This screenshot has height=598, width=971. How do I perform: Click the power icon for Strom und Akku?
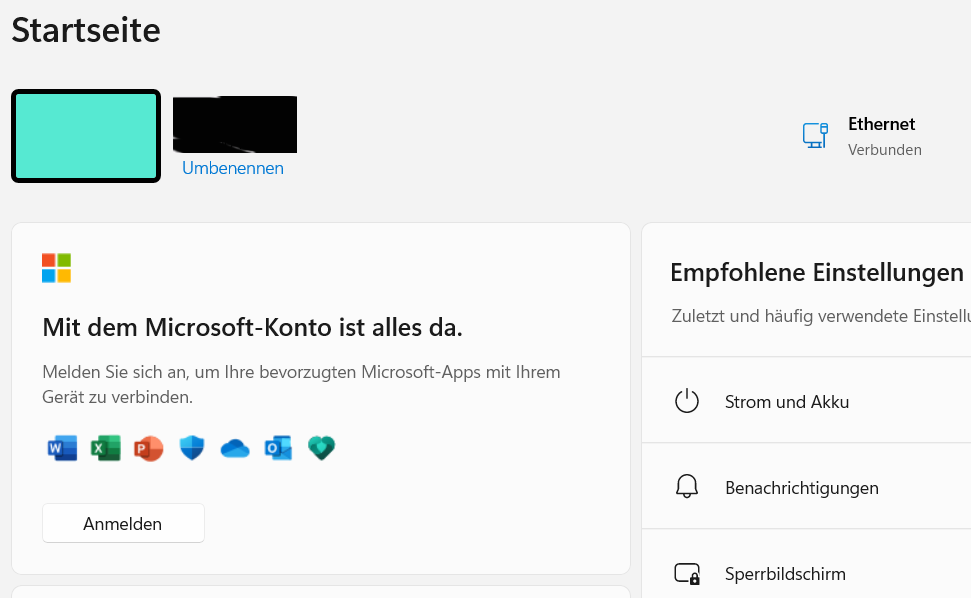pos(687,401)
